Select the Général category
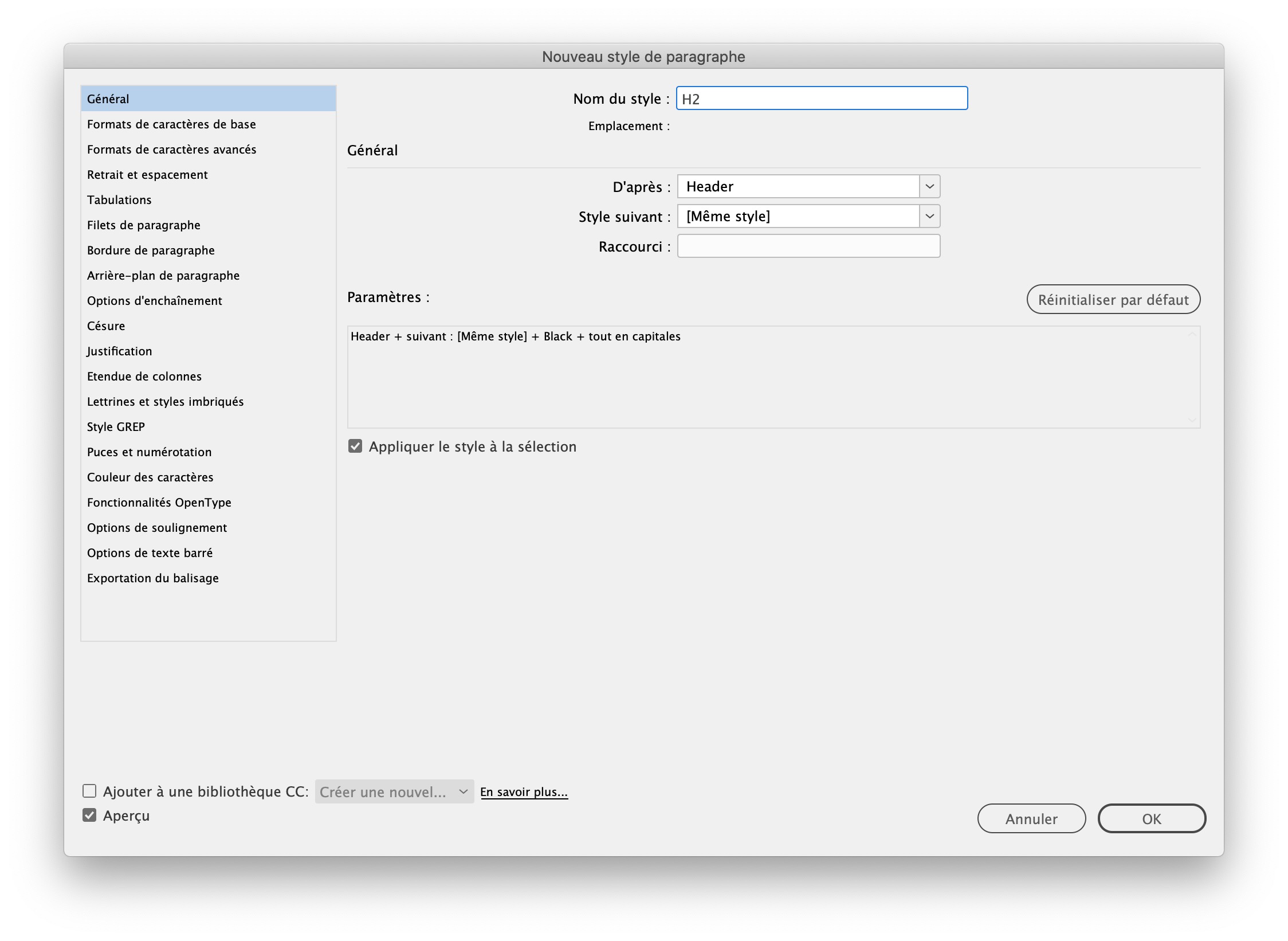Viewport: 1288px width, 941px height. 108,99
